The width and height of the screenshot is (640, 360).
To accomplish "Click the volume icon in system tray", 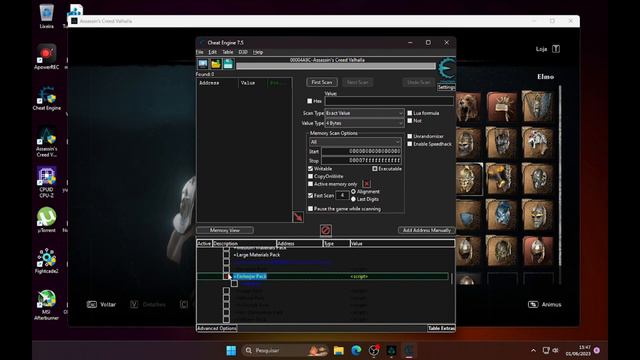I will (x=556, y=351).
